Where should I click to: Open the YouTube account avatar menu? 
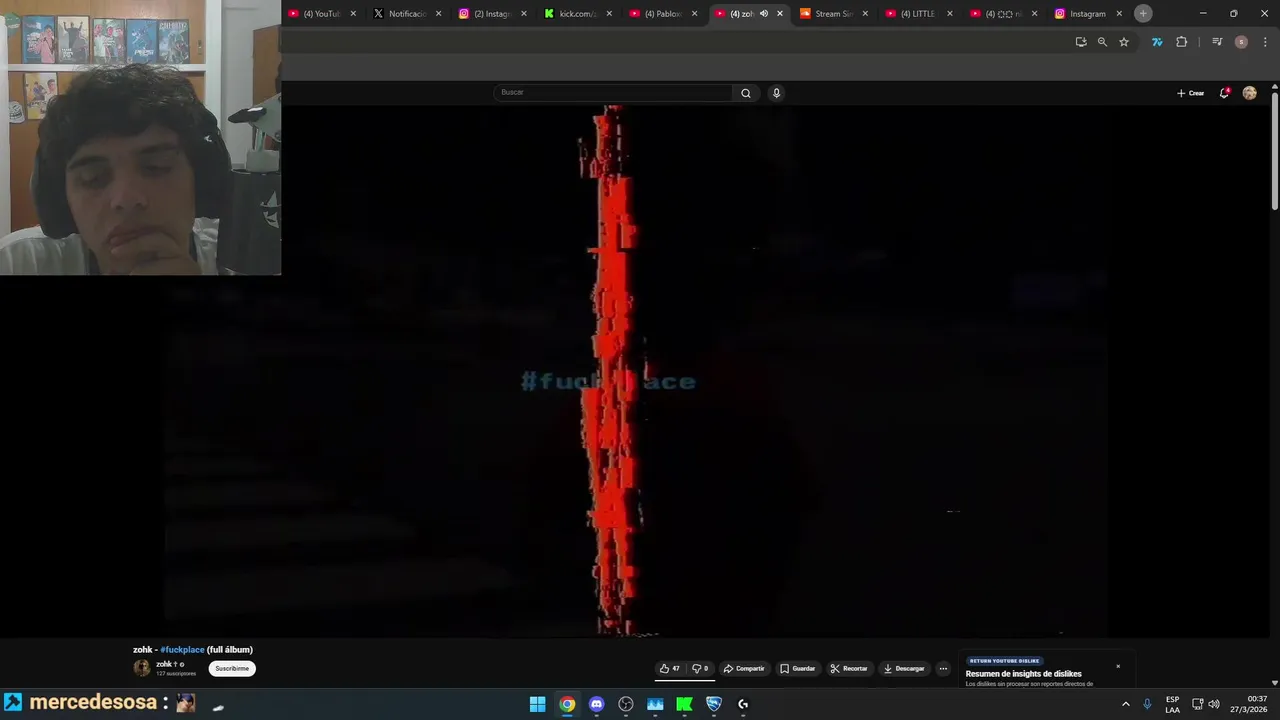(x=1249, y=93)
